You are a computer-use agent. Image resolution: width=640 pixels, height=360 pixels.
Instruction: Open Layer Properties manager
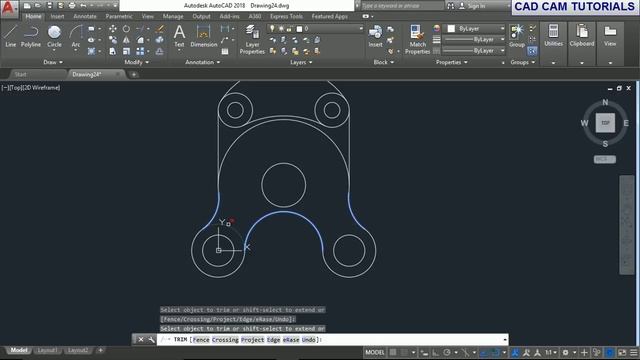(x=252, y=39)
